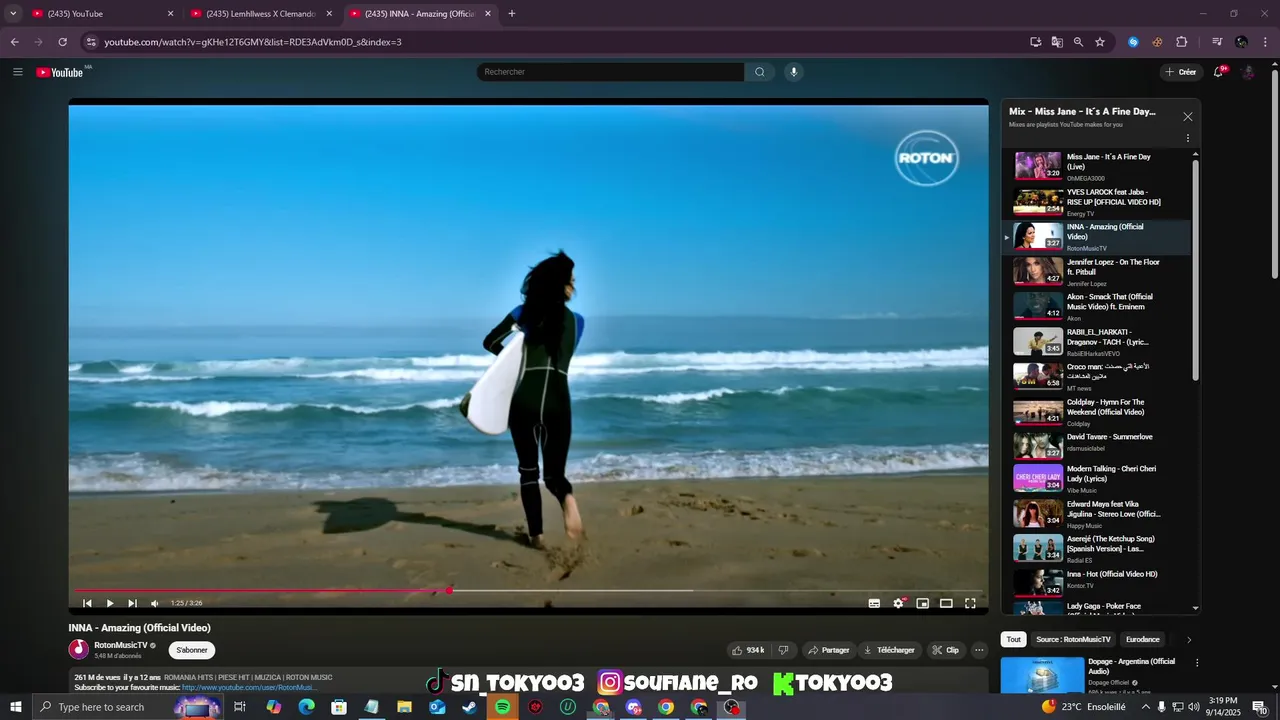Dislike the video
The width and height of the screenshot is (1280, 720).
click(x=783, y=650)
